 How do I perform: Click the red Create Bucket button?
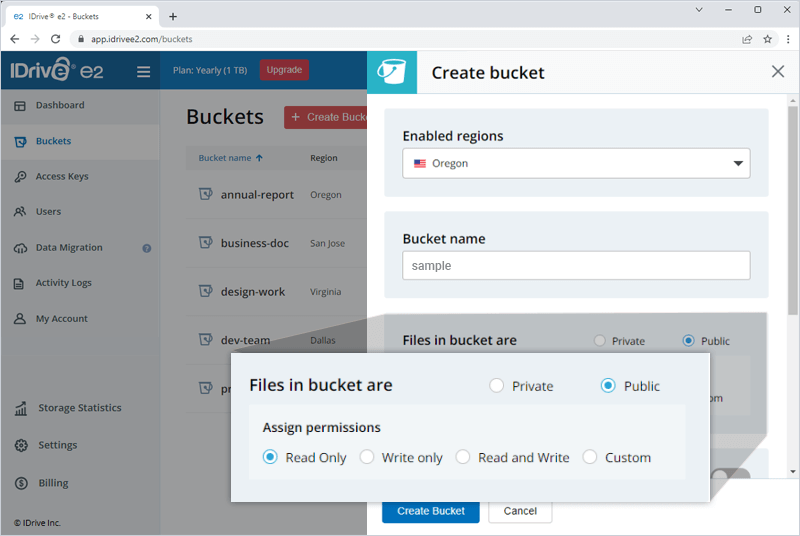(326, 117)
